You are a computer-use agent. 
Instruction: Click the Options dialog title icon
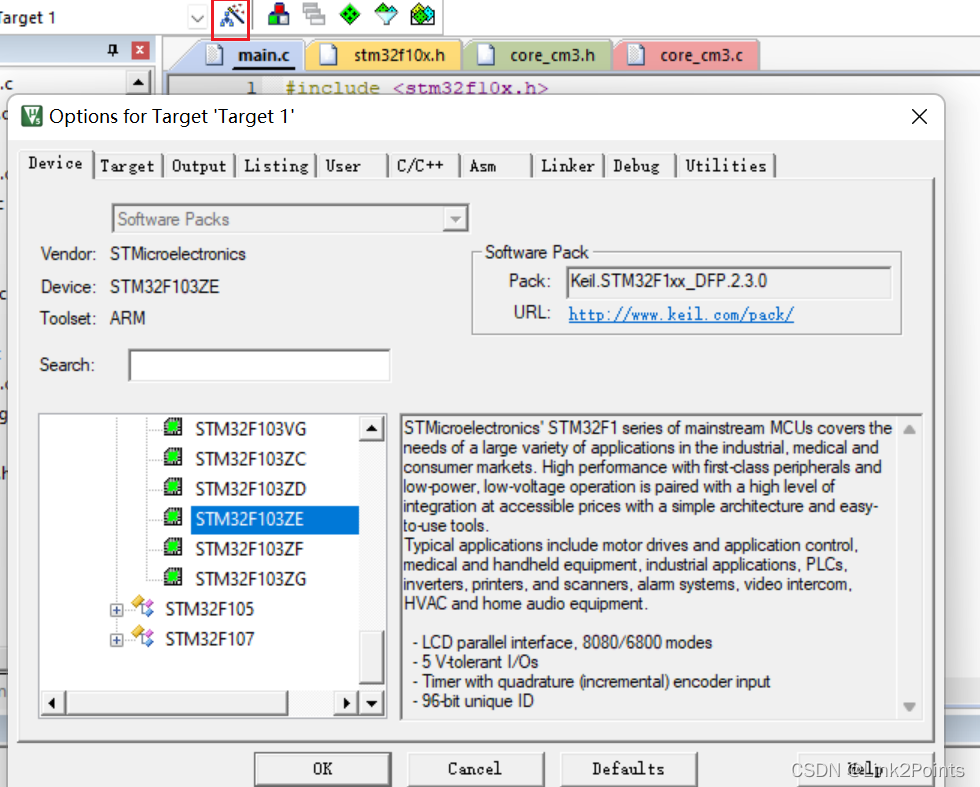coord(31,116)
